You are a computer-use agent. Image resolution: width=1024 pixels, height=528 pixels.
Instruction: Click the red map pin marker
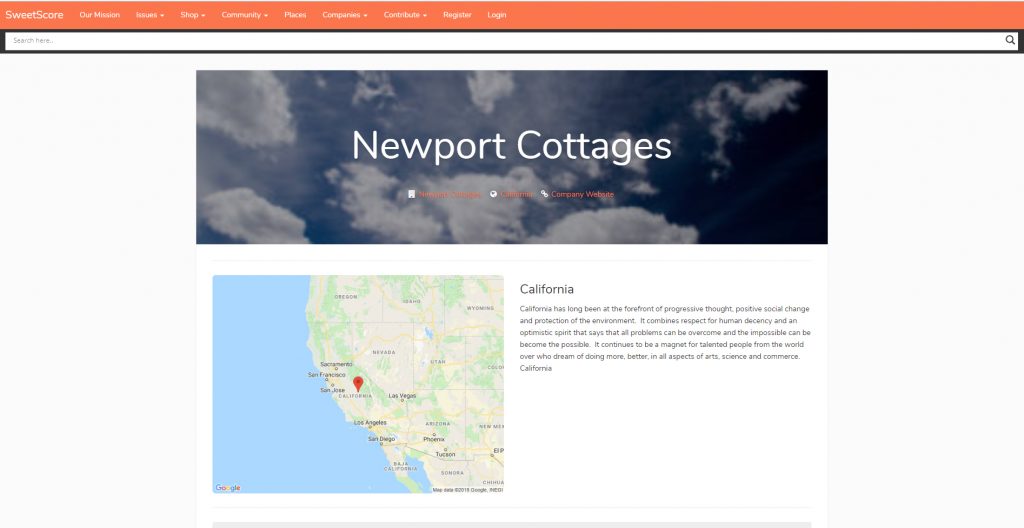(358, 384)
